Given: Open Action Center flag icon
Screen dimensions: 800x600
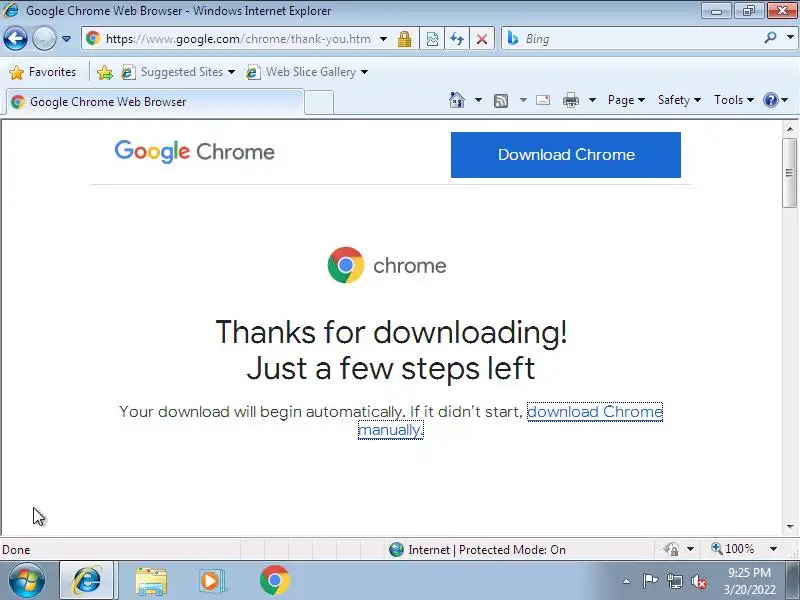Looking at the screenshot, I should click(651, 581).
